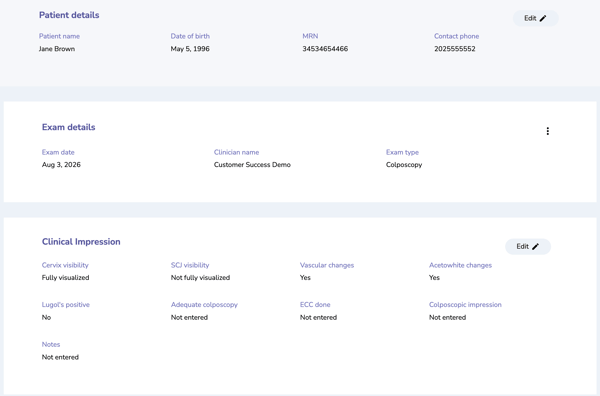Click the Lugol's positive label
600x396 pixels.
coord(65,305)
